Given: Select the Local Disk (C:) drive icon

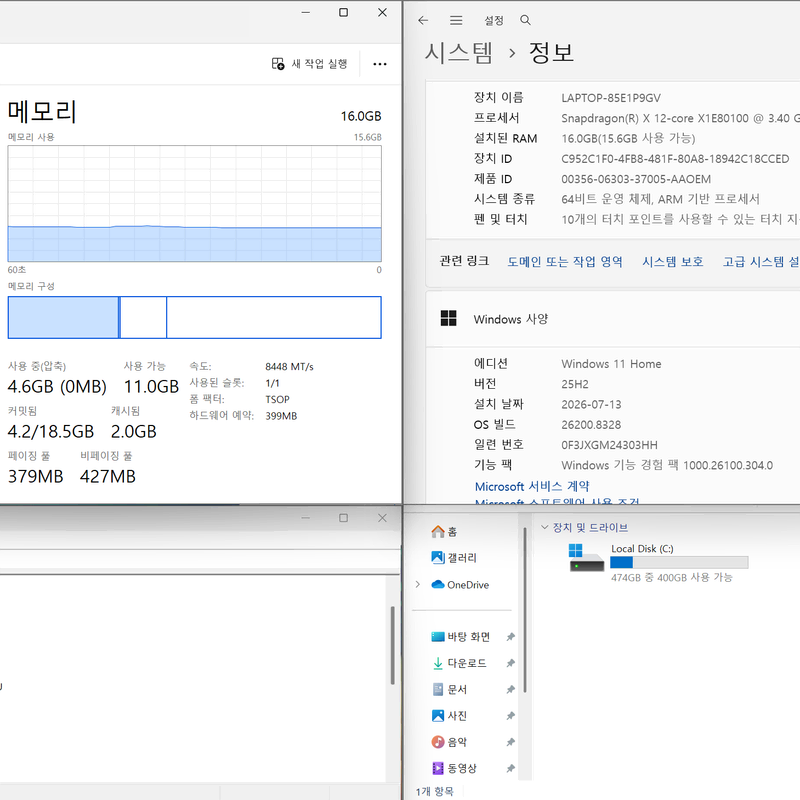Looking at the screenshot, I should 586,558.
